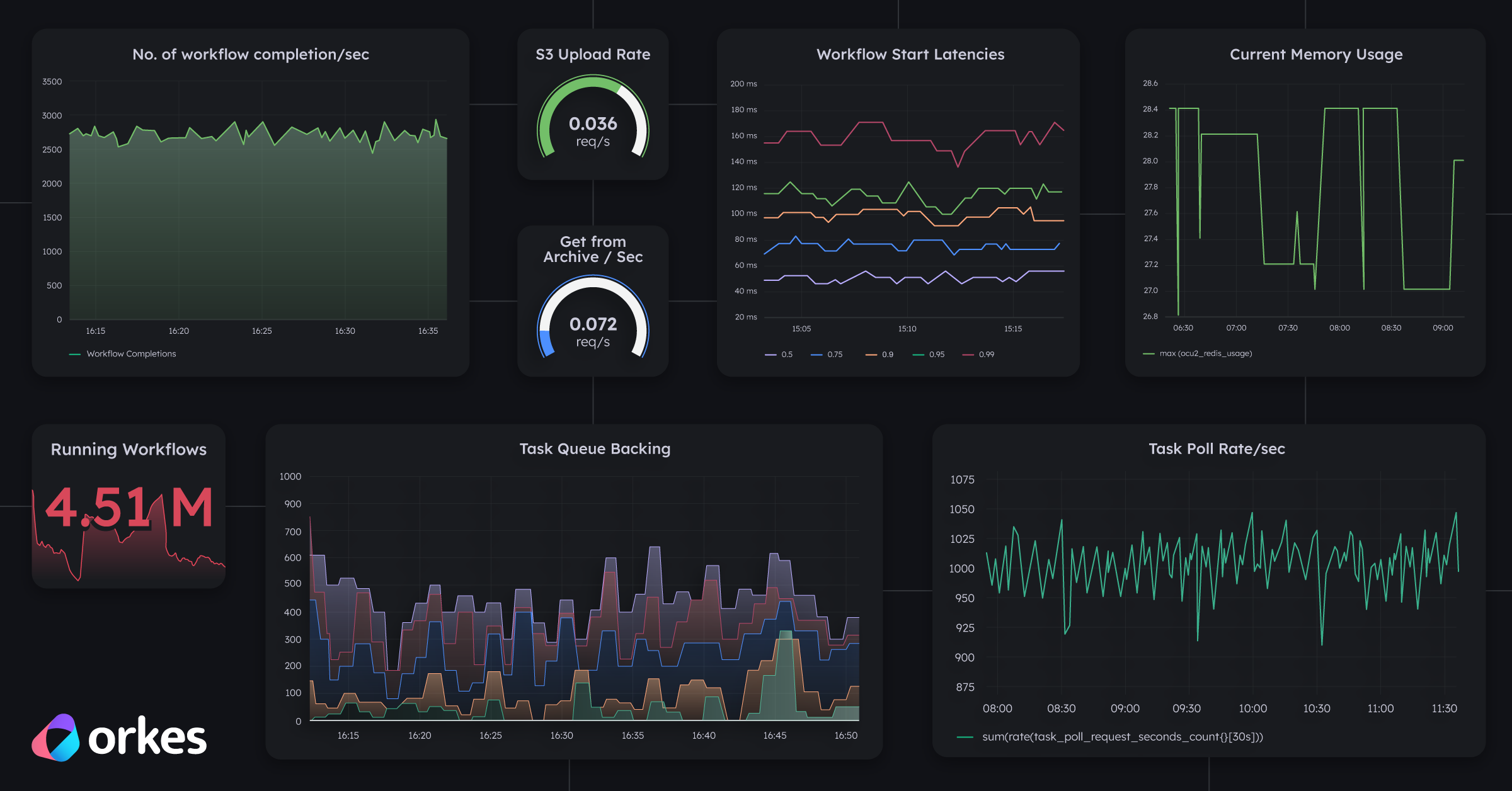The image size is (1512, 791).
Task: Open the Workflow Start Latencies panel menu
Action: [910, 55]
